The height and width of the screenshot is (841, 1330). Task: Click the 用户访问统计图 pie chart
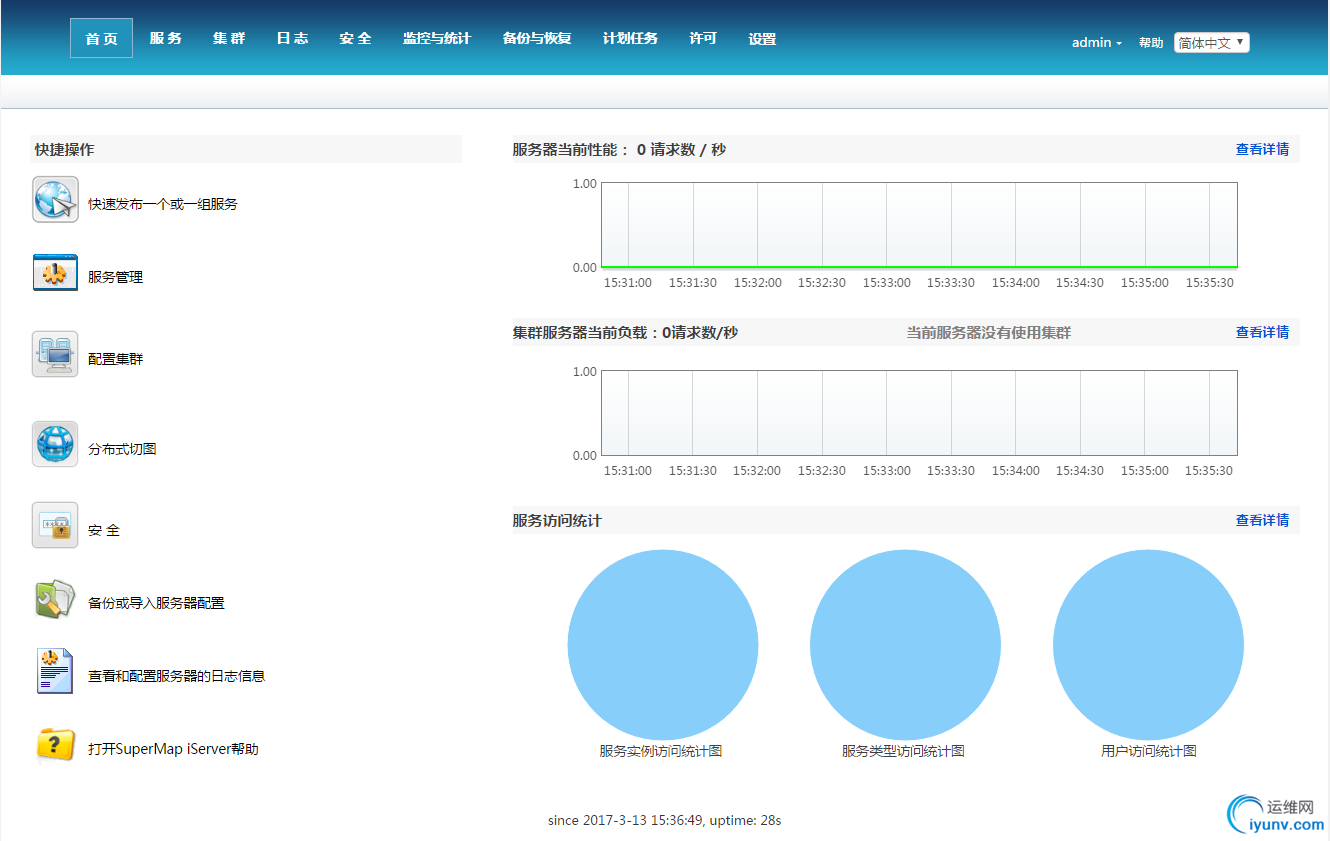click(x=1148, y=645)
